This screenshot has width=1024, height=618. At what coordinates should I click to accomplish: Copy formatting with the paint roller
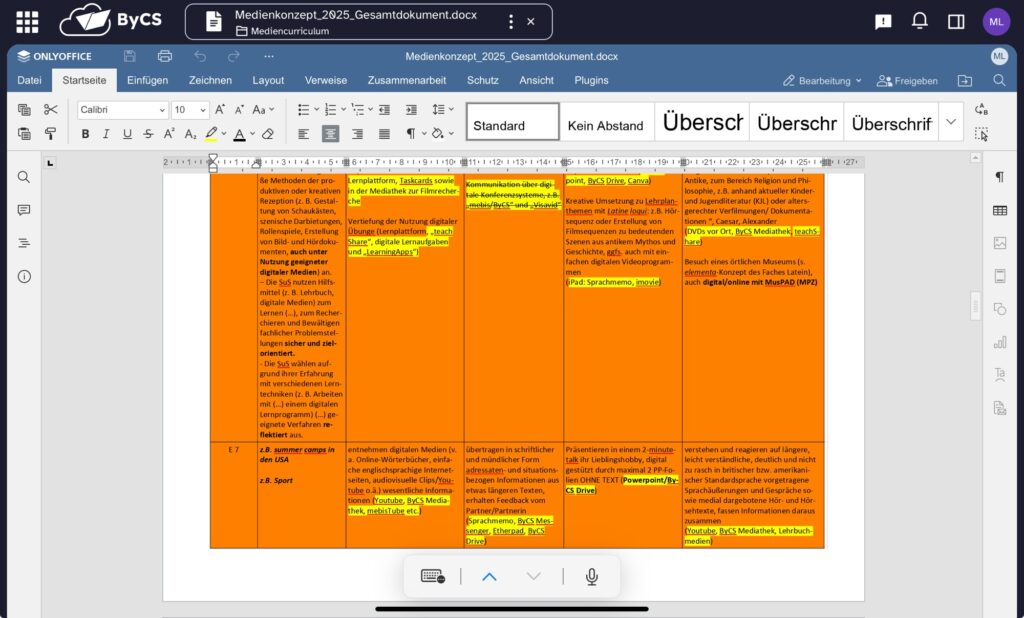click(x=50, y=134)
